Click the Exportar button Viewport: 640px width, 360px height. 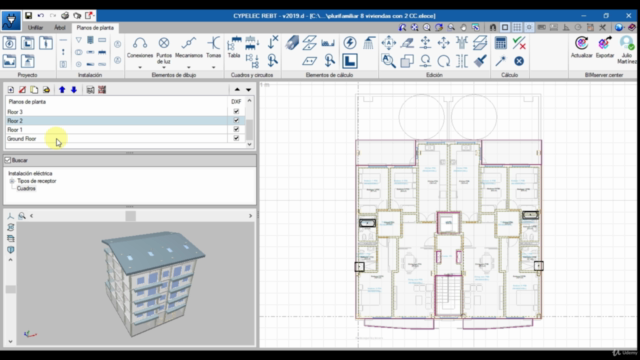(x=604, y=47)
